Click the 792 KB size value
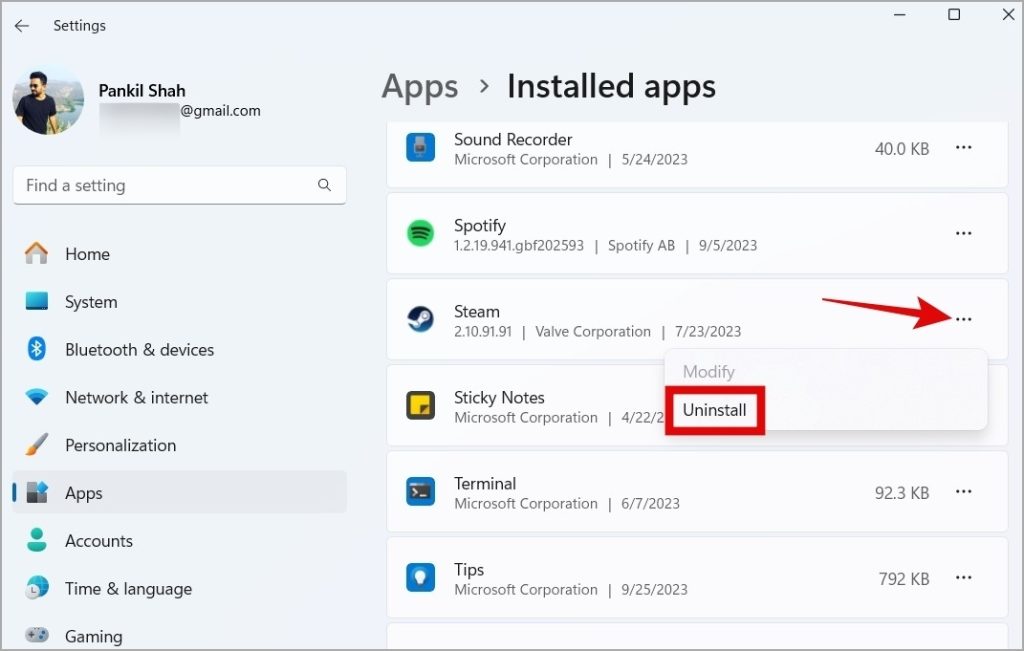This screenshot has height=651, width=1024. 904,579
